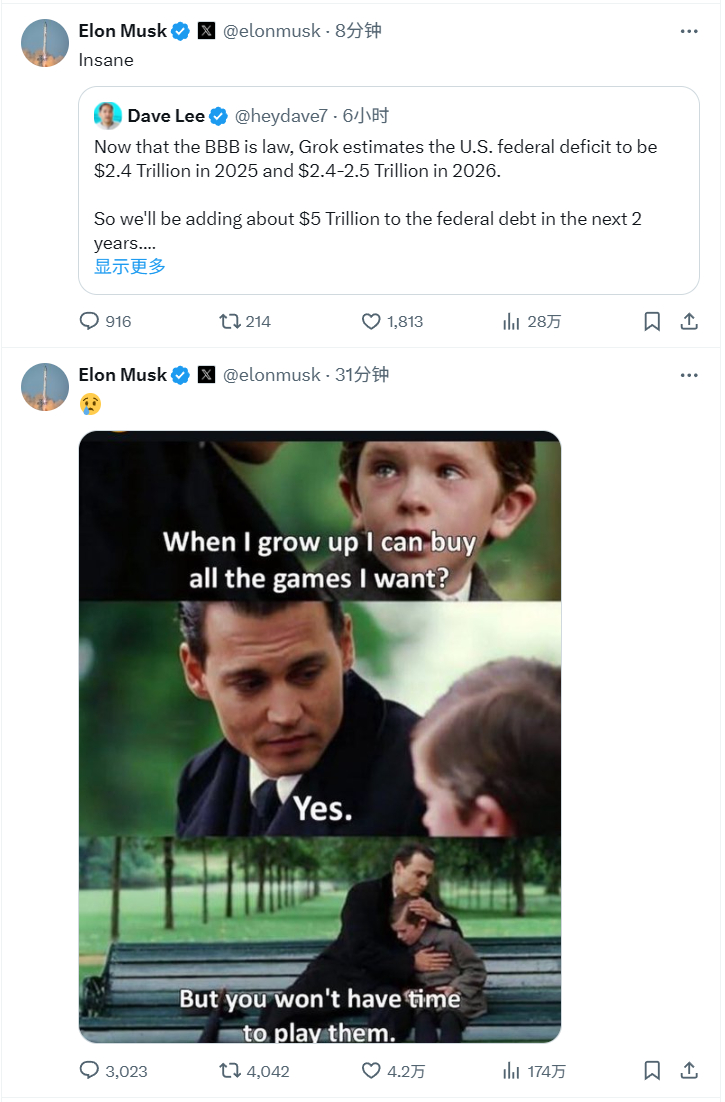Open Elon Musk's avatar on first tweet
This screenshot has height=1102, width=725.
(45, 43)
